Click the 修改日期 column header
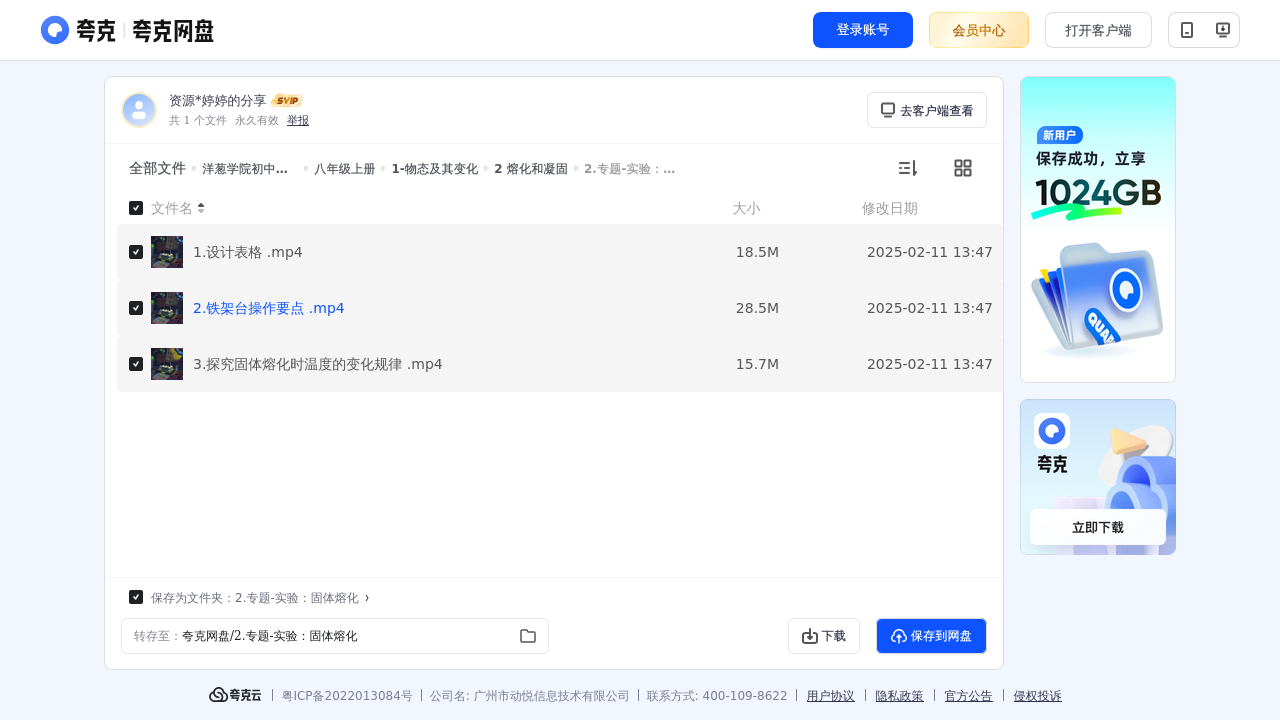The height and width of the screenshot is (720, 1280). click(890, 208)
